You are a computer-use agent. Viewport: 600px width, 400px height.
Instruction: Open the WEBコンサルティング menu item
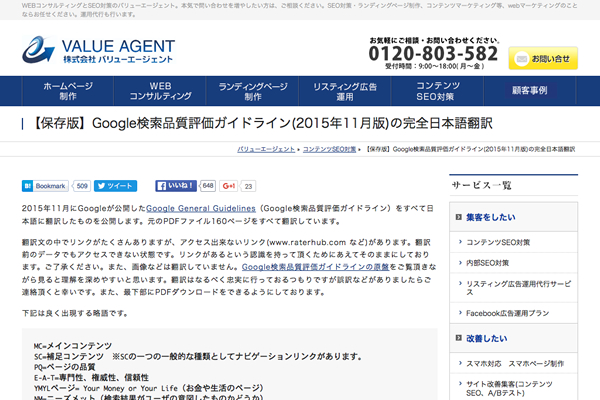coord(160,91)
